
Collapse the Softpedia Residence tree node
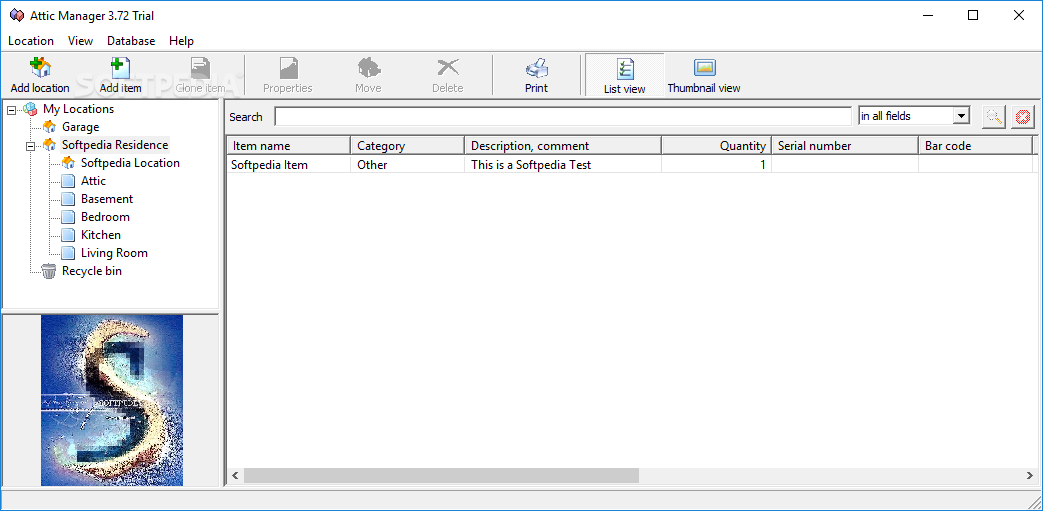click(31, 146)
